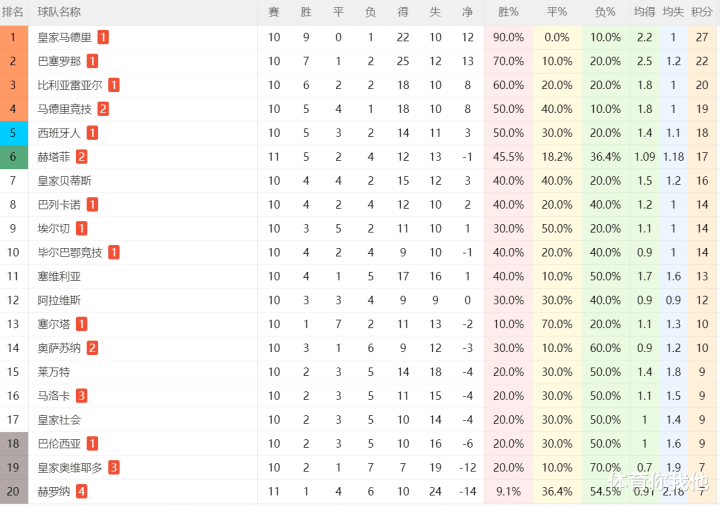Click red badge beside 毕尔巴鄂竞技

(x=114, y=252)
